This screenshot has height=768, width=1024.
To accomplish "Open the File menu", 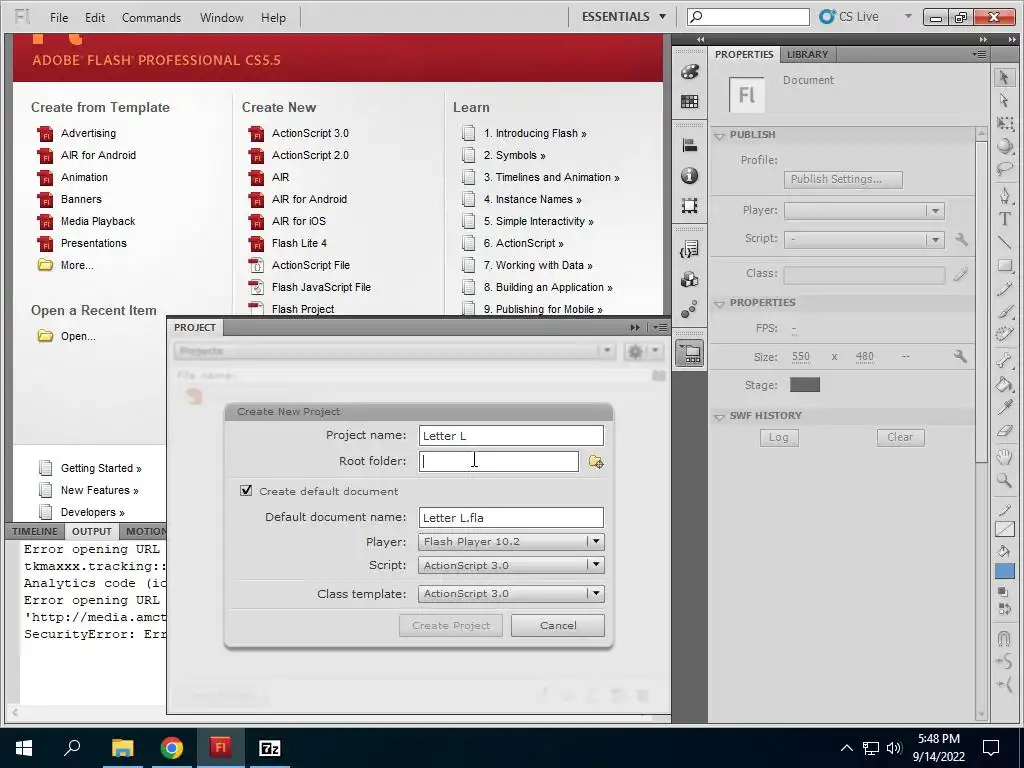I will point(59,18).
